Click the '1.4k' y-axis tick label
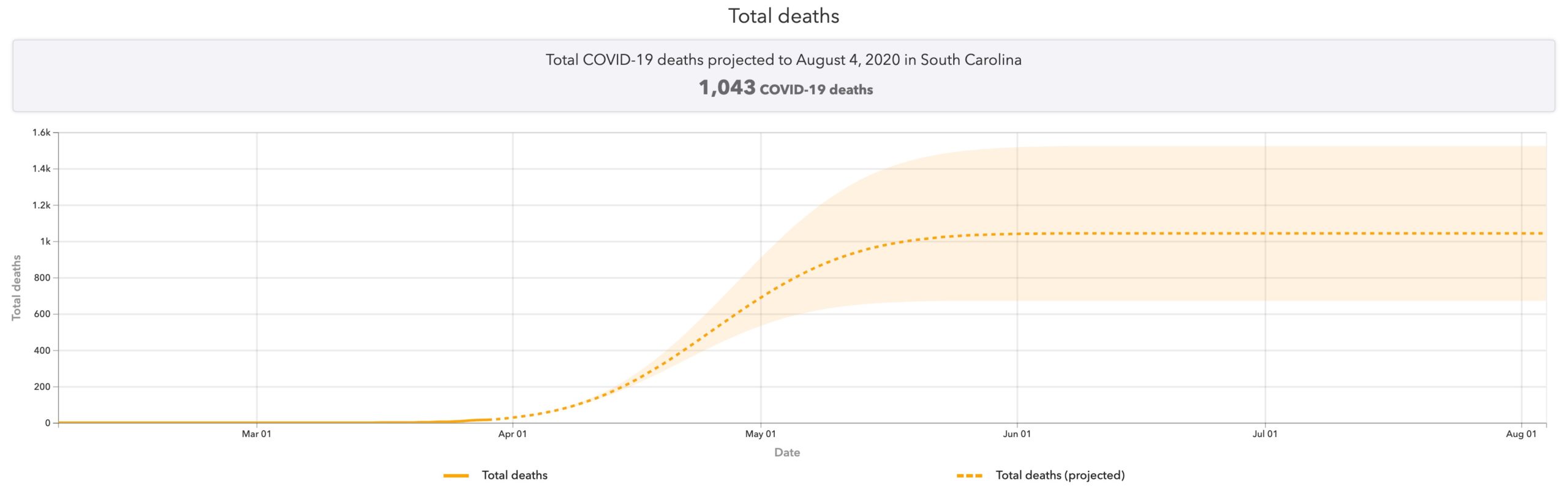 pyautogui.click(x=41, y=169)
